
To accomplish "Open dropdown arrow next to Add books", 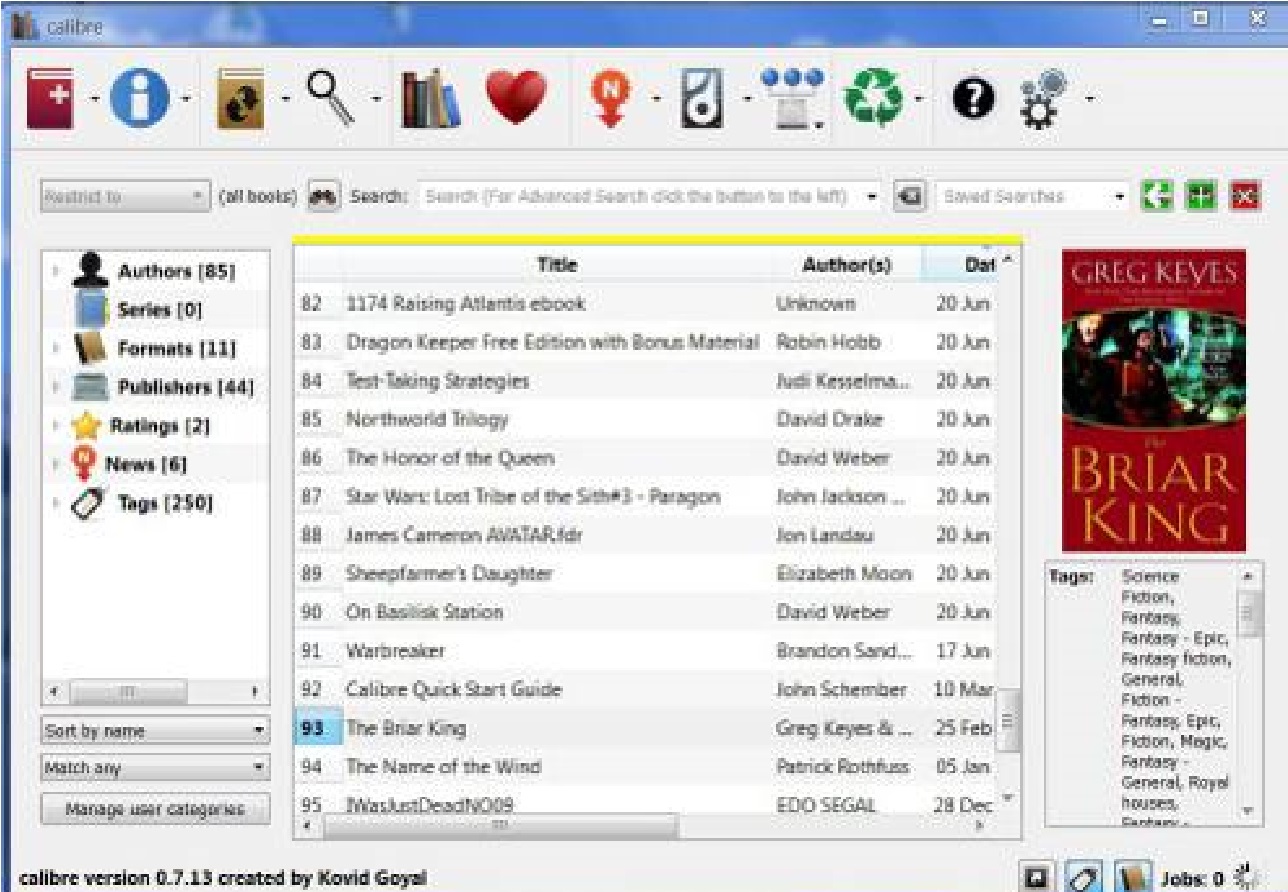I will click(x=93, y=98).
